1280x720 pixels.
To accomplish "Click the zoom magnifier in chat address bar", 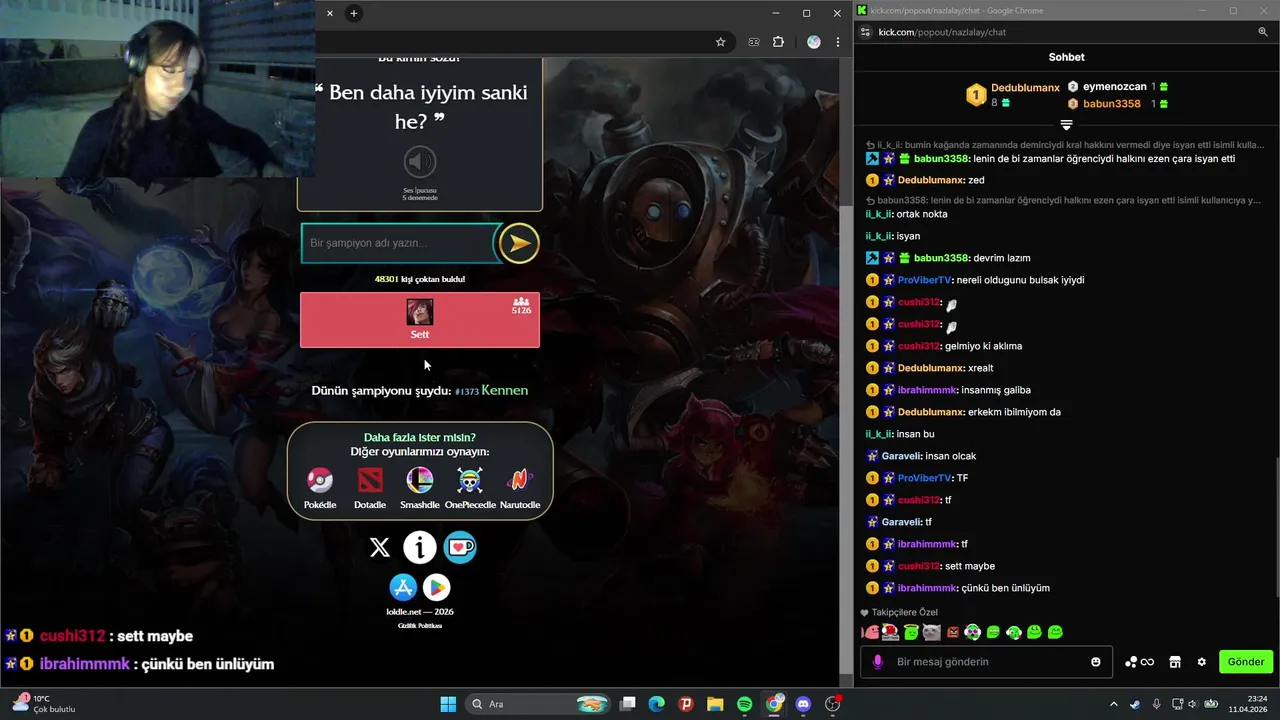I will [1263, 32].
